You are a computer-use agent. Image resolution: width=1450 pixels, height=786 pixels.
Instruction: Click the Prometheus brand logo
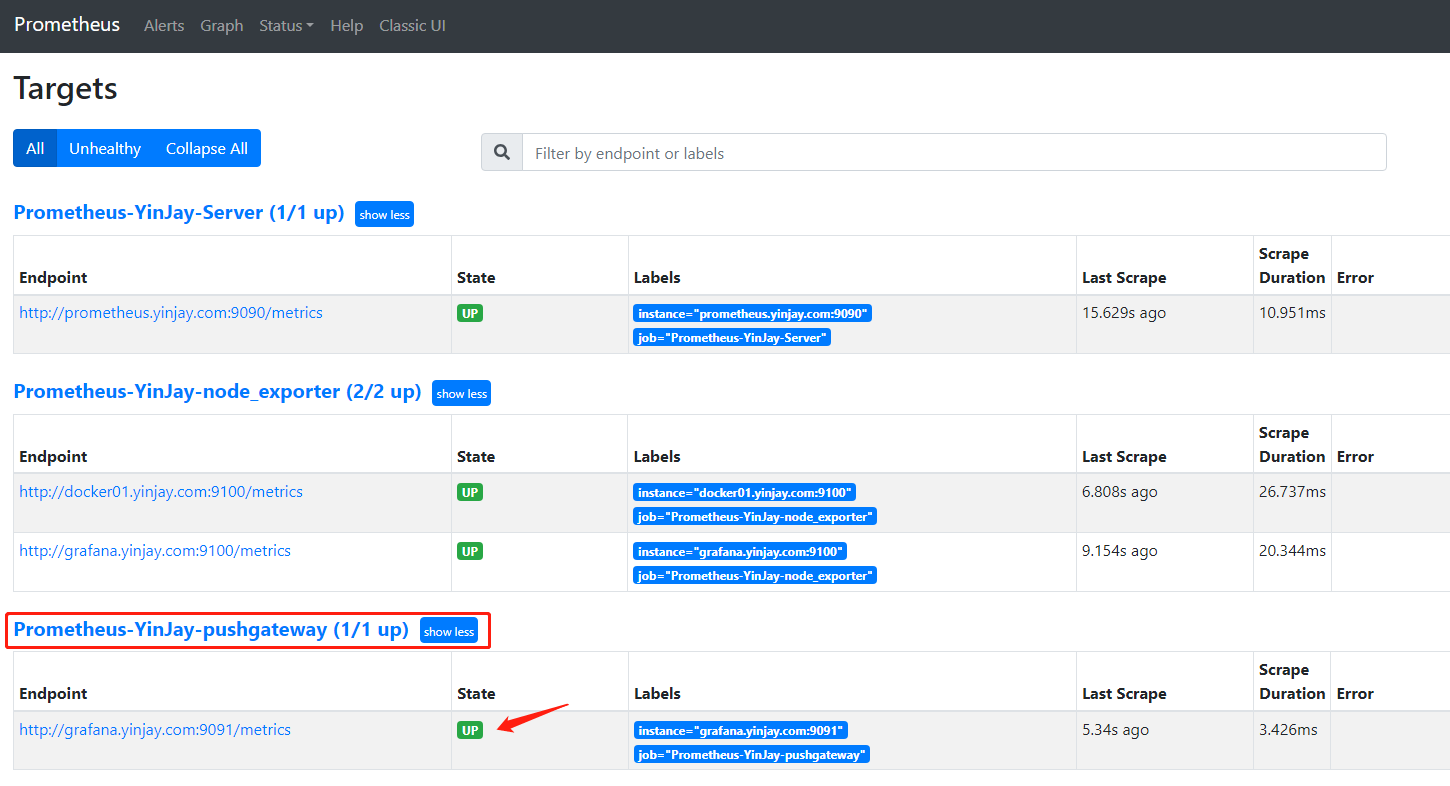67,25
